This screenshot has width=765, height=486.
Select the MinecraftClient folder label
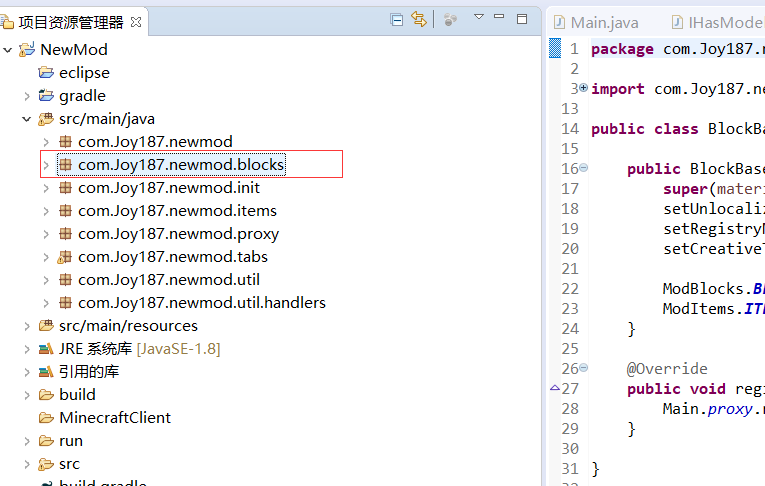(x=115, y=418)
